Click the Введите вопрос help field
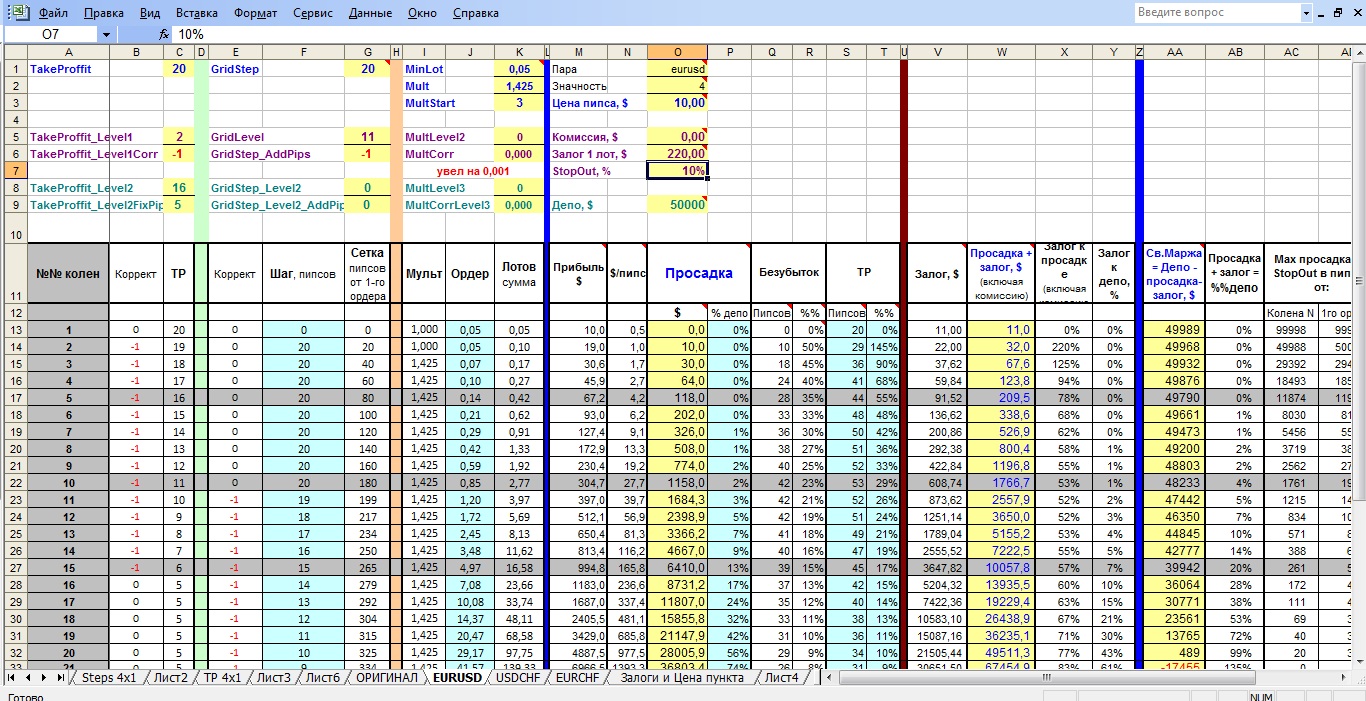Screen dimensions: 1366x701 click(1217, 13)
